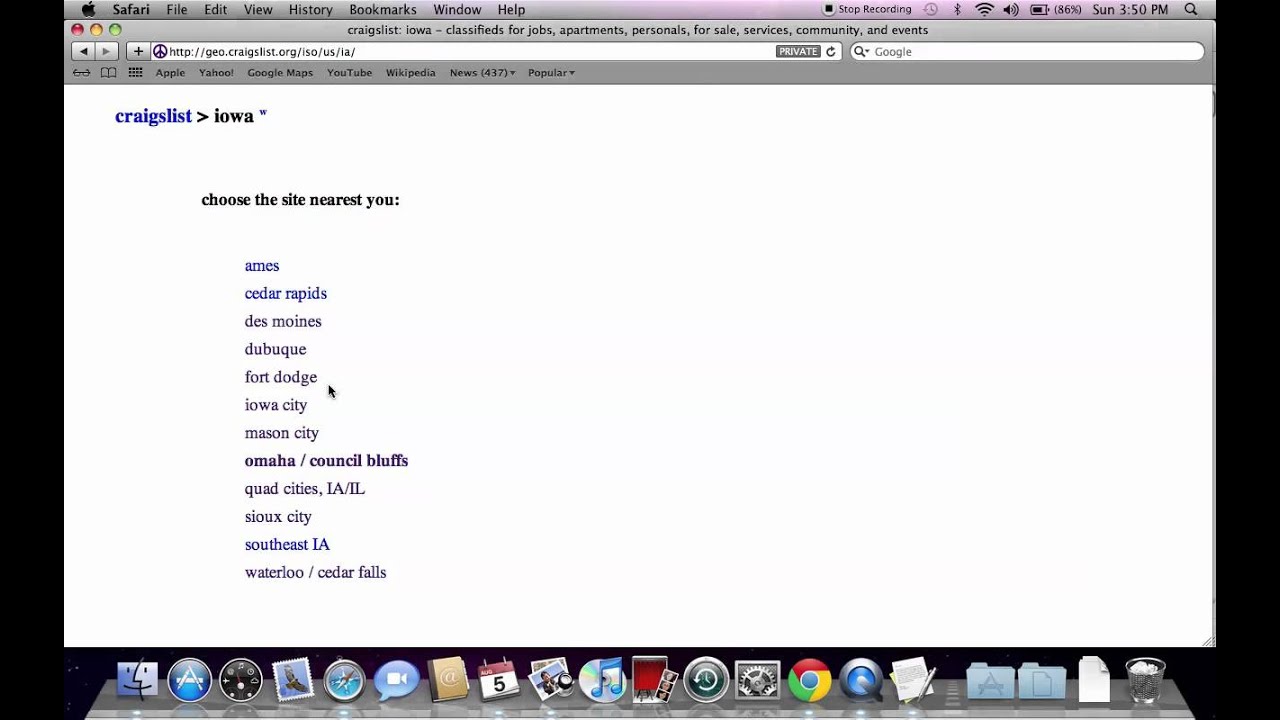Screen dimensions: 1280x720
Task: Open Finder from the Dock
Action: 138,680
